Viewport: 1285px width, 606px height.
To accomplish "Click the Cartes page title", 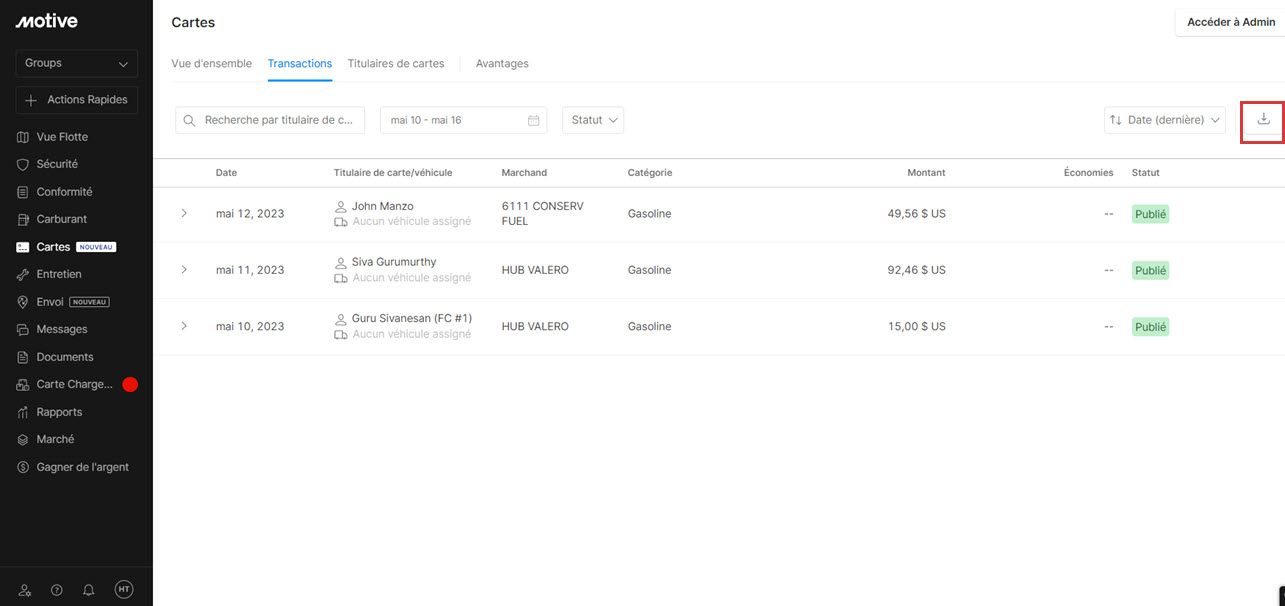I will 193,22.
